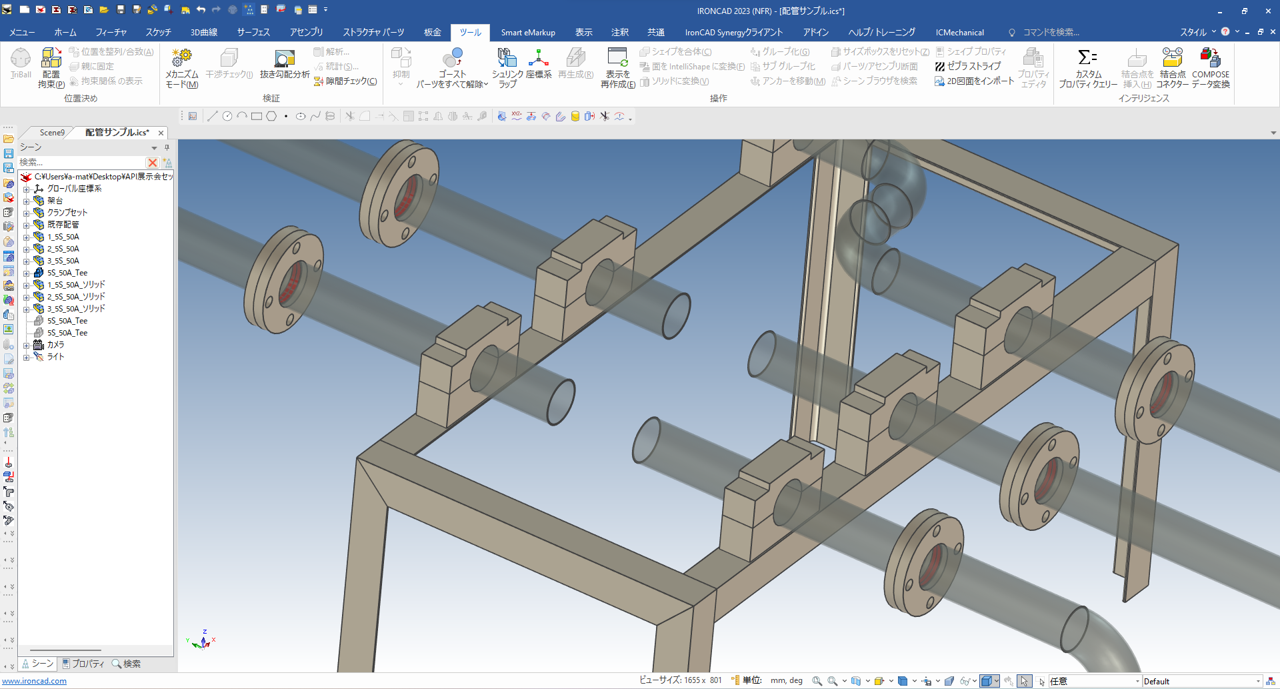Screen dimensions: 1280x689
Task: Click the シーン search input field
Action: (x=80, y=162)
